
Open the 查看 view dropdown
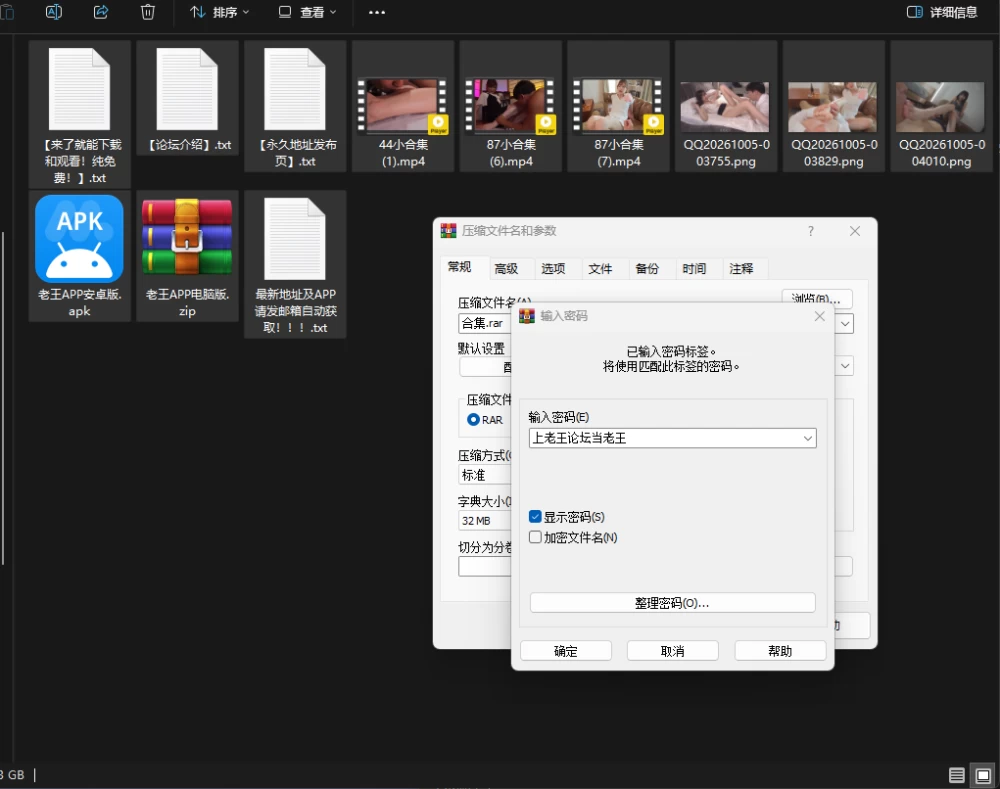pos(307,12)
